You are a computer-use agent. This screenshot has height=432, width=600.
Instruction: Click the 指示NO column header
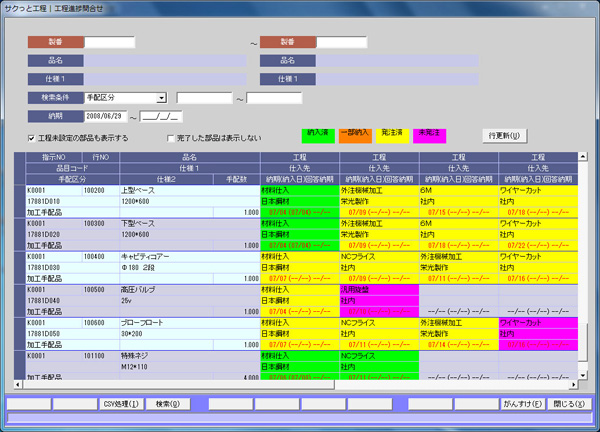pos(54,157)
